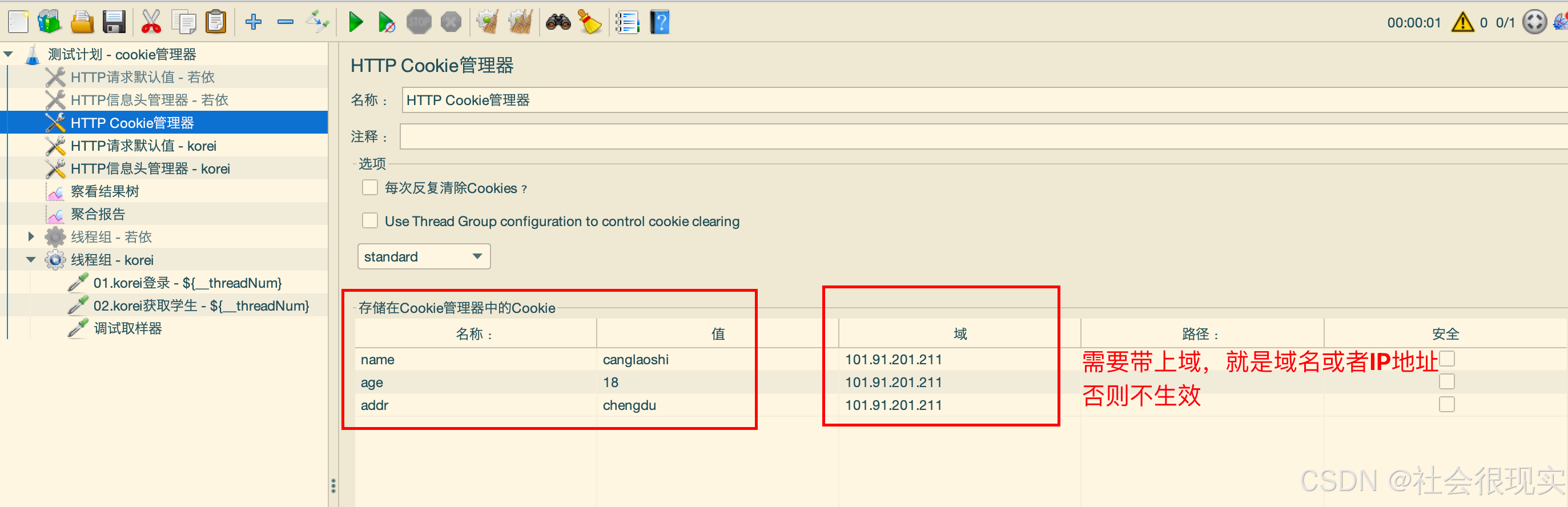This screenshot has height=507, width=1568.
Task: Open the Function Helper list icon
Action: click(x=627, y=22)
